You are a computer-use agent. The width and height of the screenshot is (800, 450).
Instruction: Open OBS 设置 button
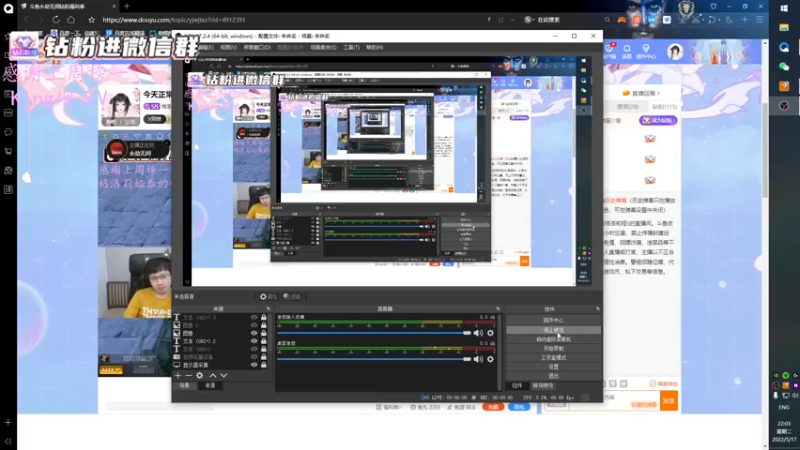tap(553, 367)
